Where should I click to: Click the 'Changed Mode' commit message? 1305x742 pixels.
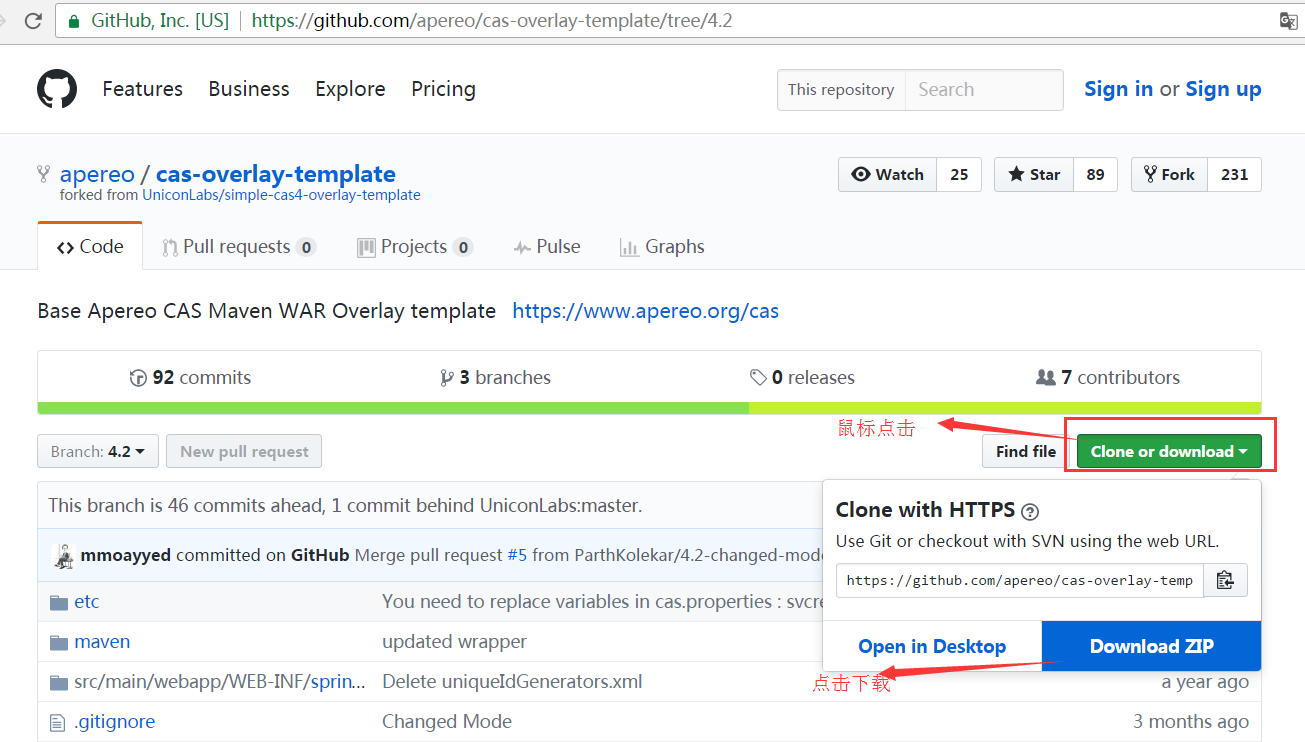pyautogui.click(x=447, y=722)
